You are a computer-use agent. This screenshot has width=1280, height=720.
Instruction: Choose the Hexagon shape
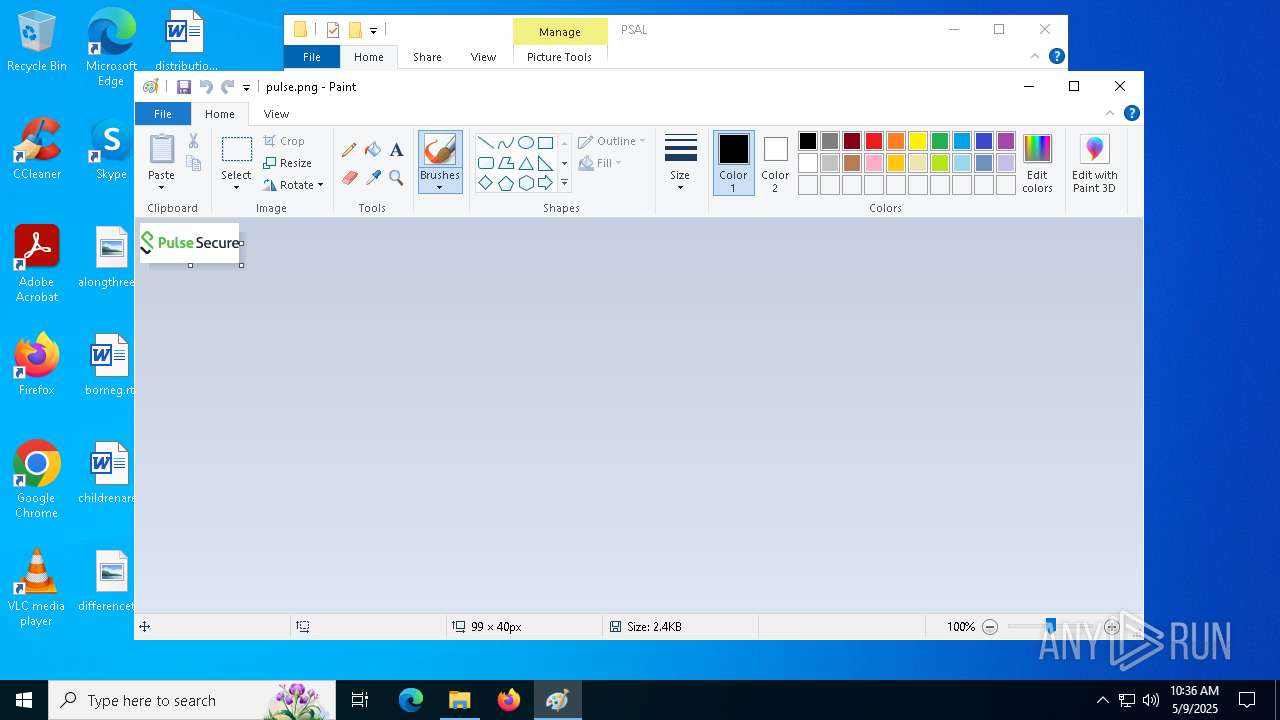tap(525, 183)
